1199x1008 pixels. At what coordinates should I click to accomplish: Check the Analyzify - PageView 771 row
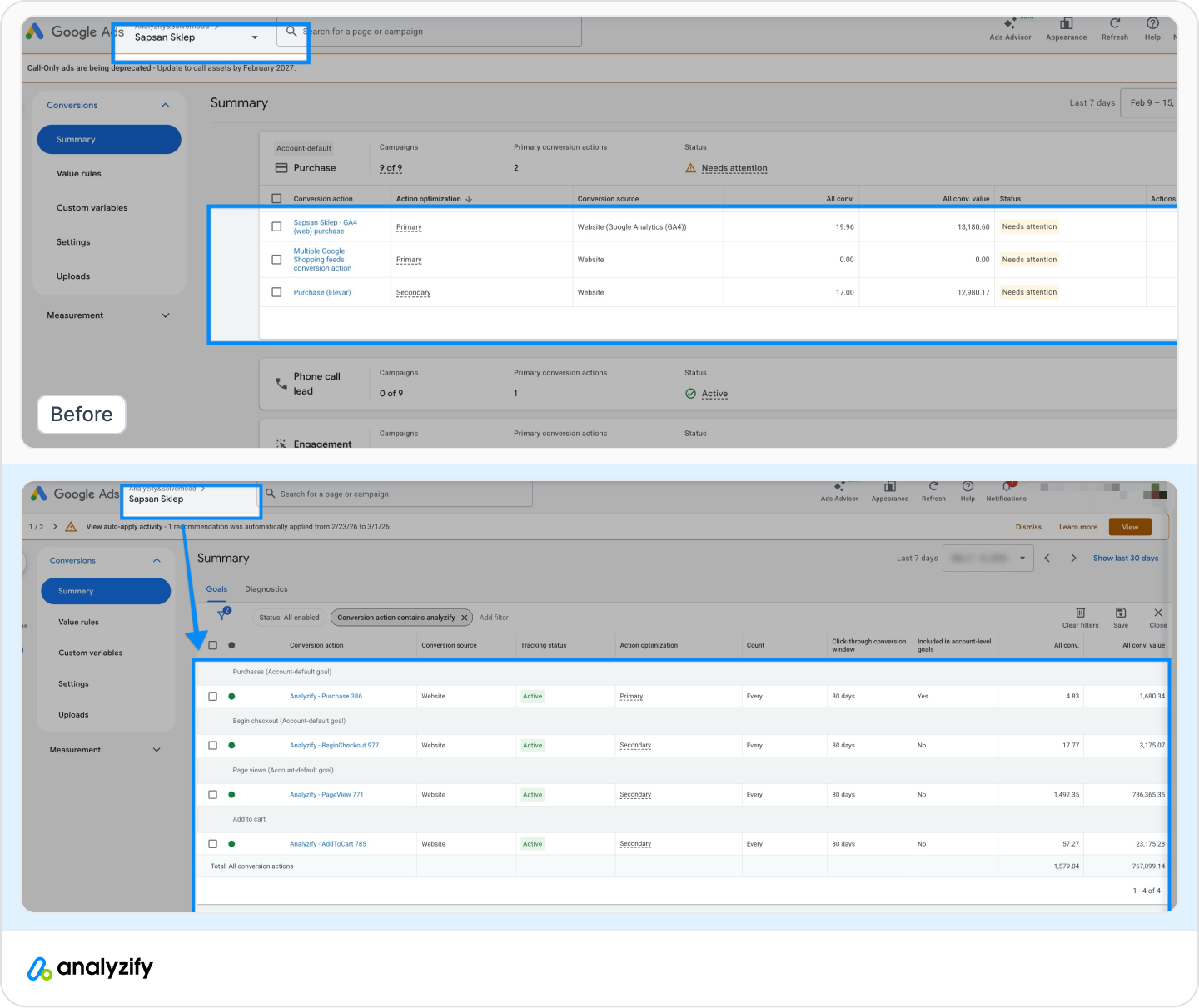[213, 794]
